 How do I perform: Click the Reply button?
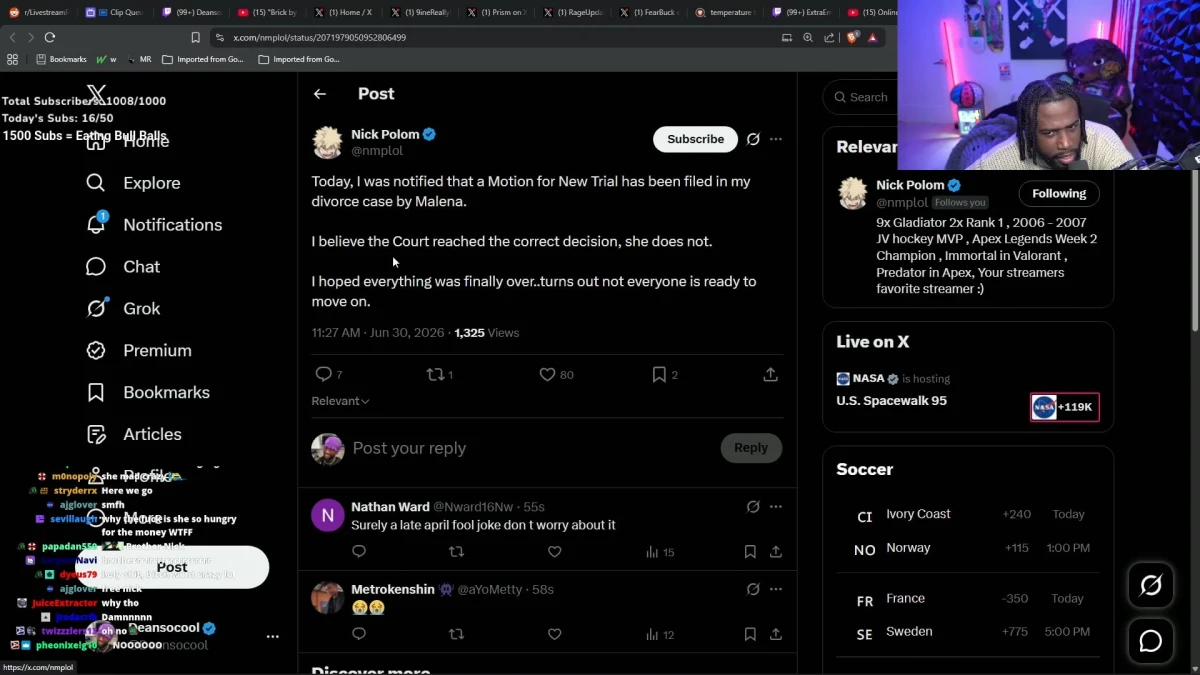point(751,448)
